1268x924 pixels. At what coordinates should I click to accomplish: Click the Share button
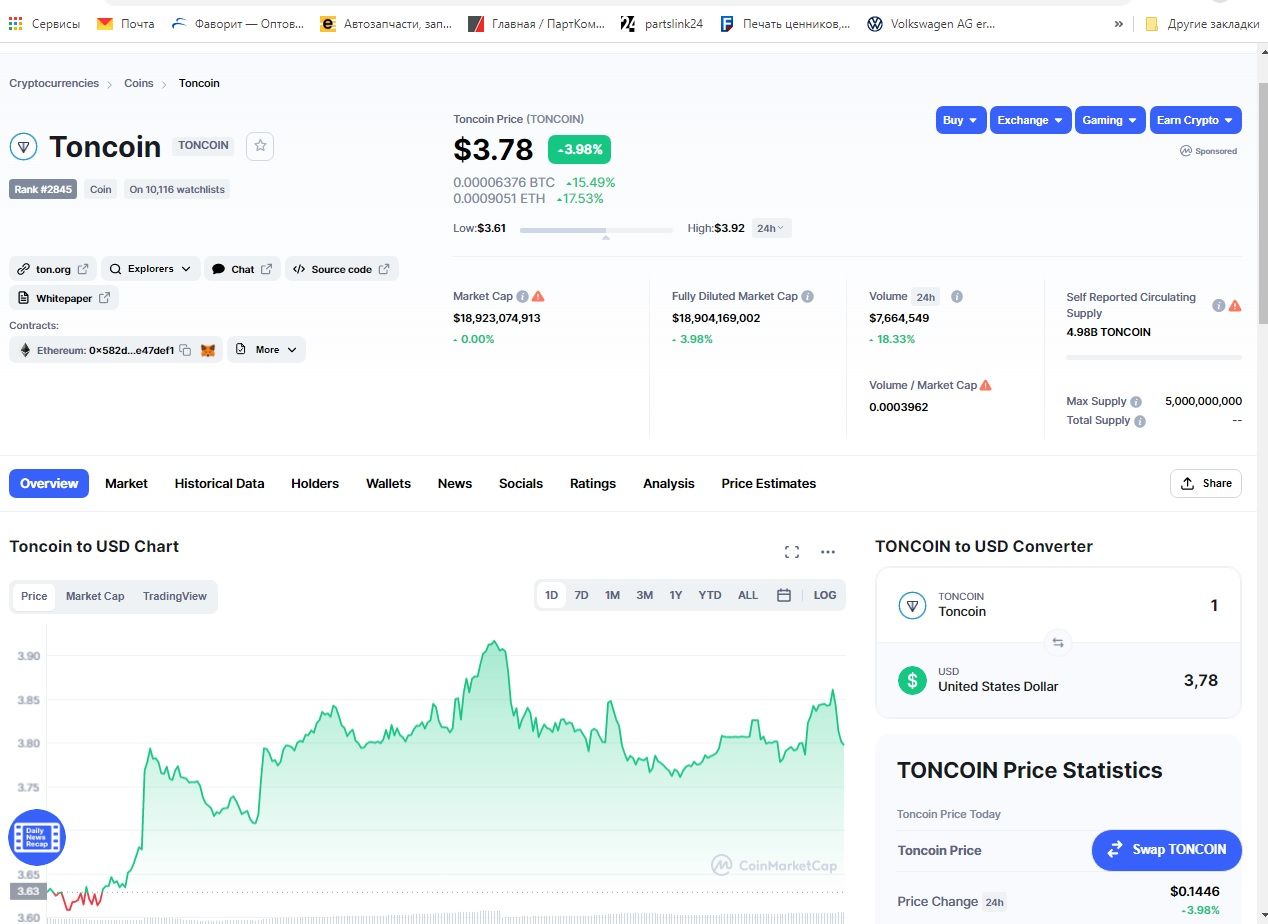click(1206, 483)
